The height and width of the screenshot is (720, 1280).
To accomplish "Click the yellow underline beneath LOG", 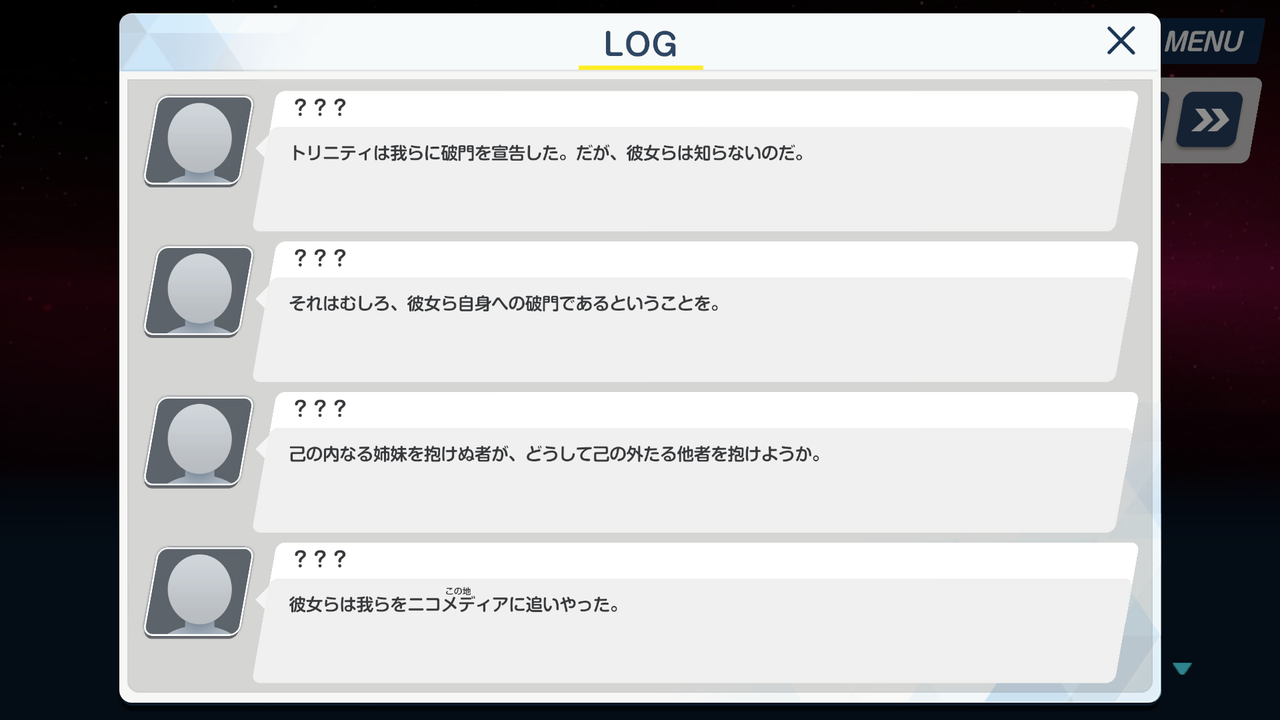I will [x=641, y=67].
